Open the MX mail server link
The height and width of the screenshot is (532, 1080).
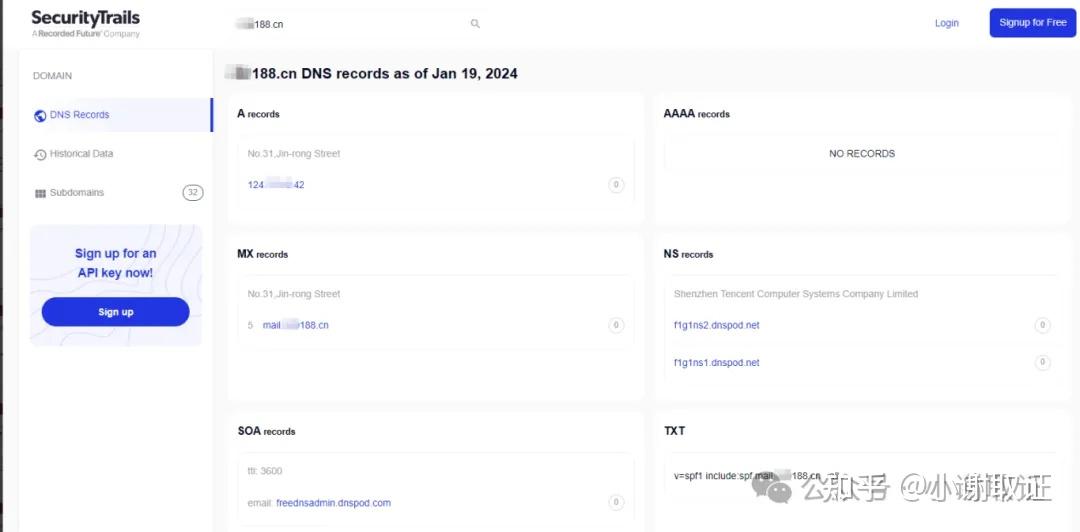pyautogui.click(x=295, y=325)
